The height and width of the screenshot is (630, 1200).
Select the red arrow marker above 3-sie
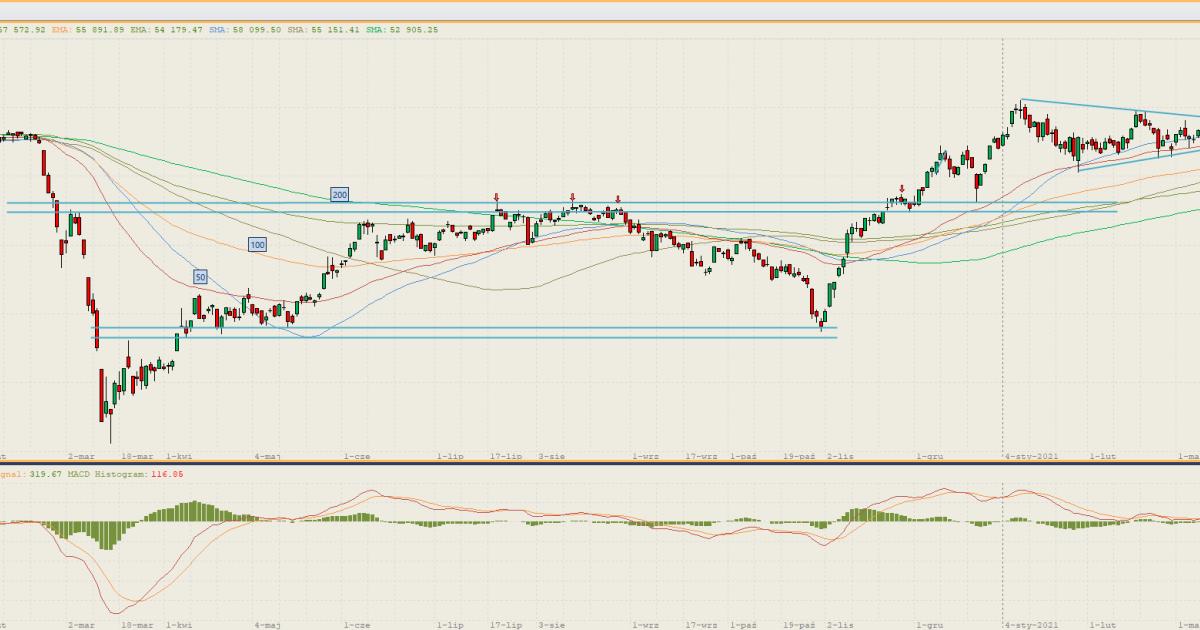572,197
